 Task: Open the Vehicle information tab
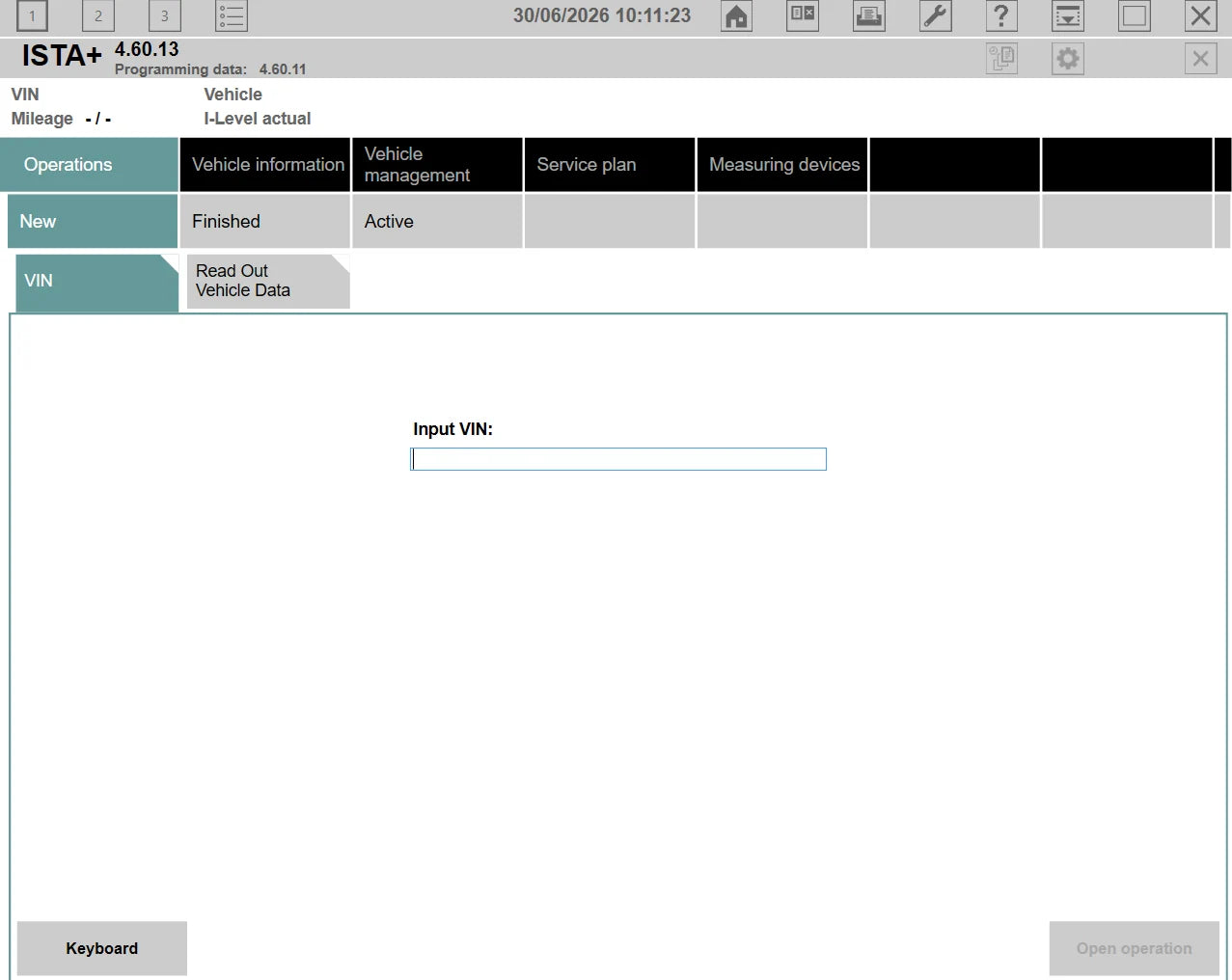pos(265,165)
